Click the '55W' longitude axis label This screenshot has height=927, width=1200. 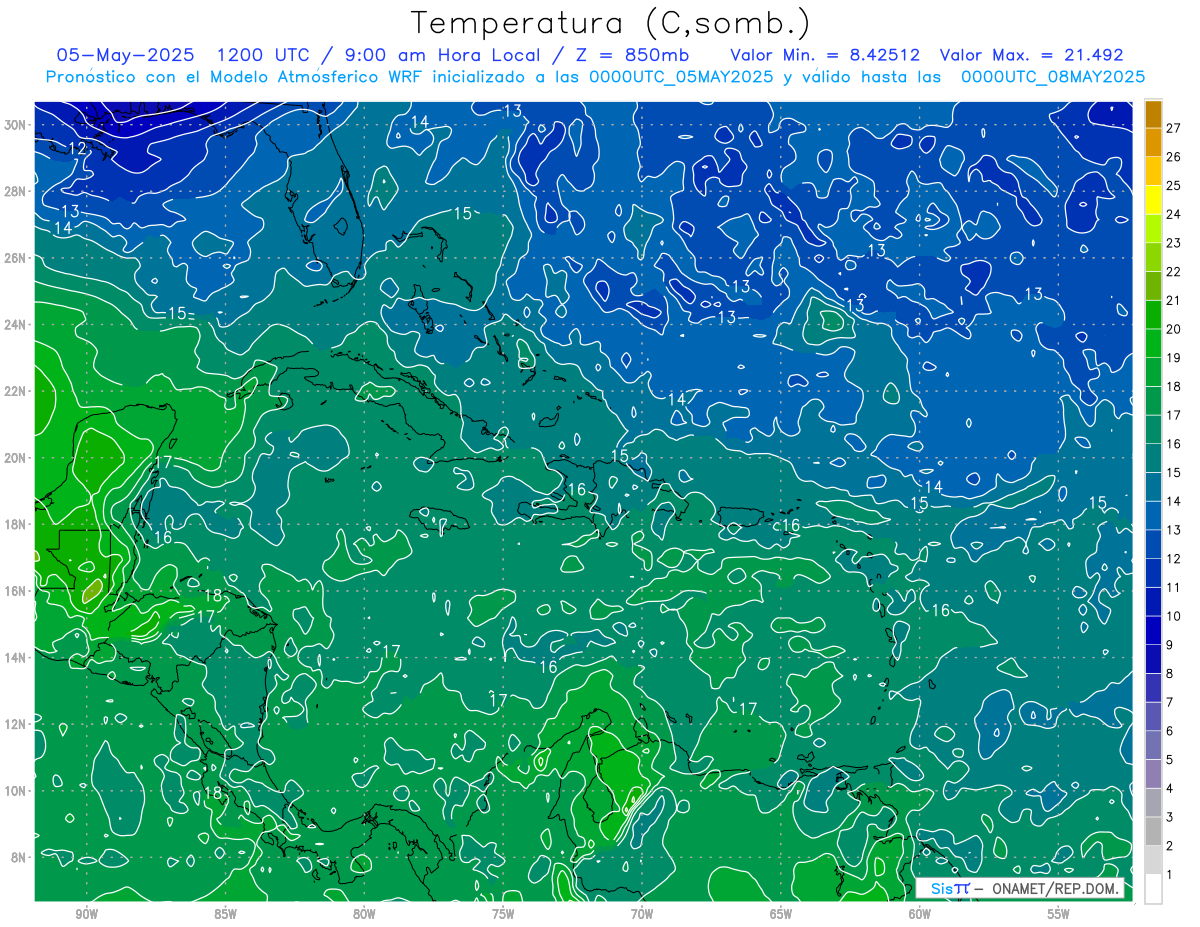click(x=1059, y=915)
